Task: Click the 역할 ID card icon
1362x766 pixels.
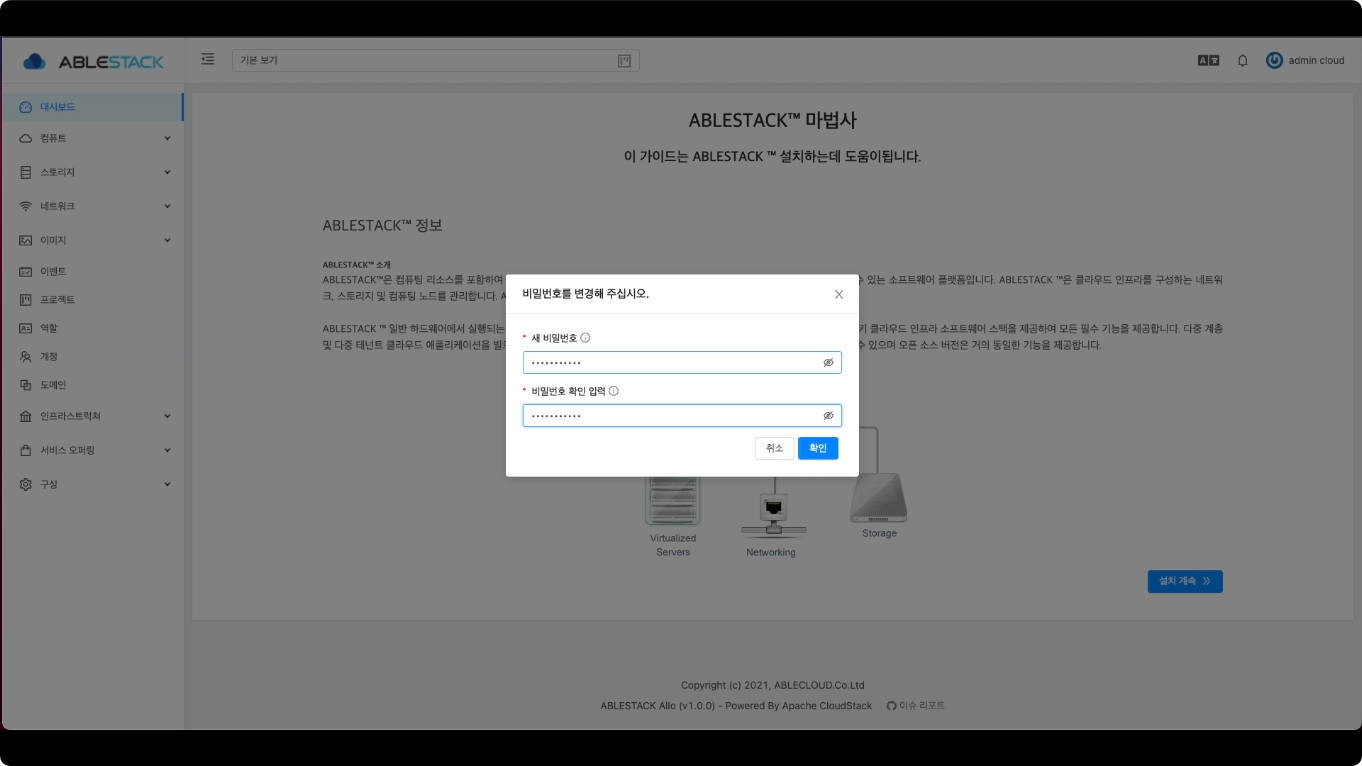Action: tap(26, 328)
